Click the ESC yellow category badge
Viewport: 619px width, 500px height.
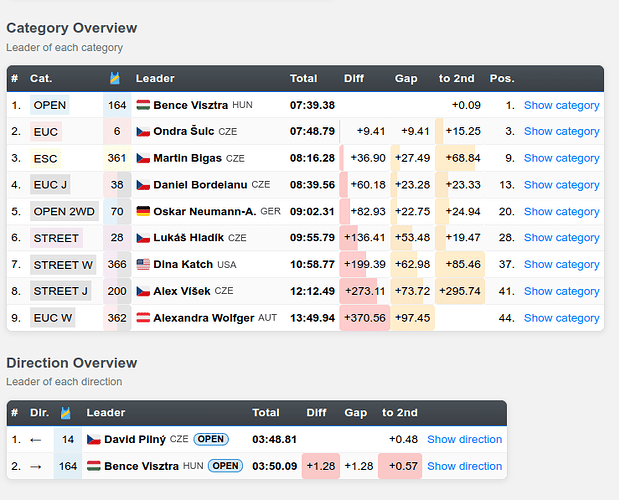[45, 159]
